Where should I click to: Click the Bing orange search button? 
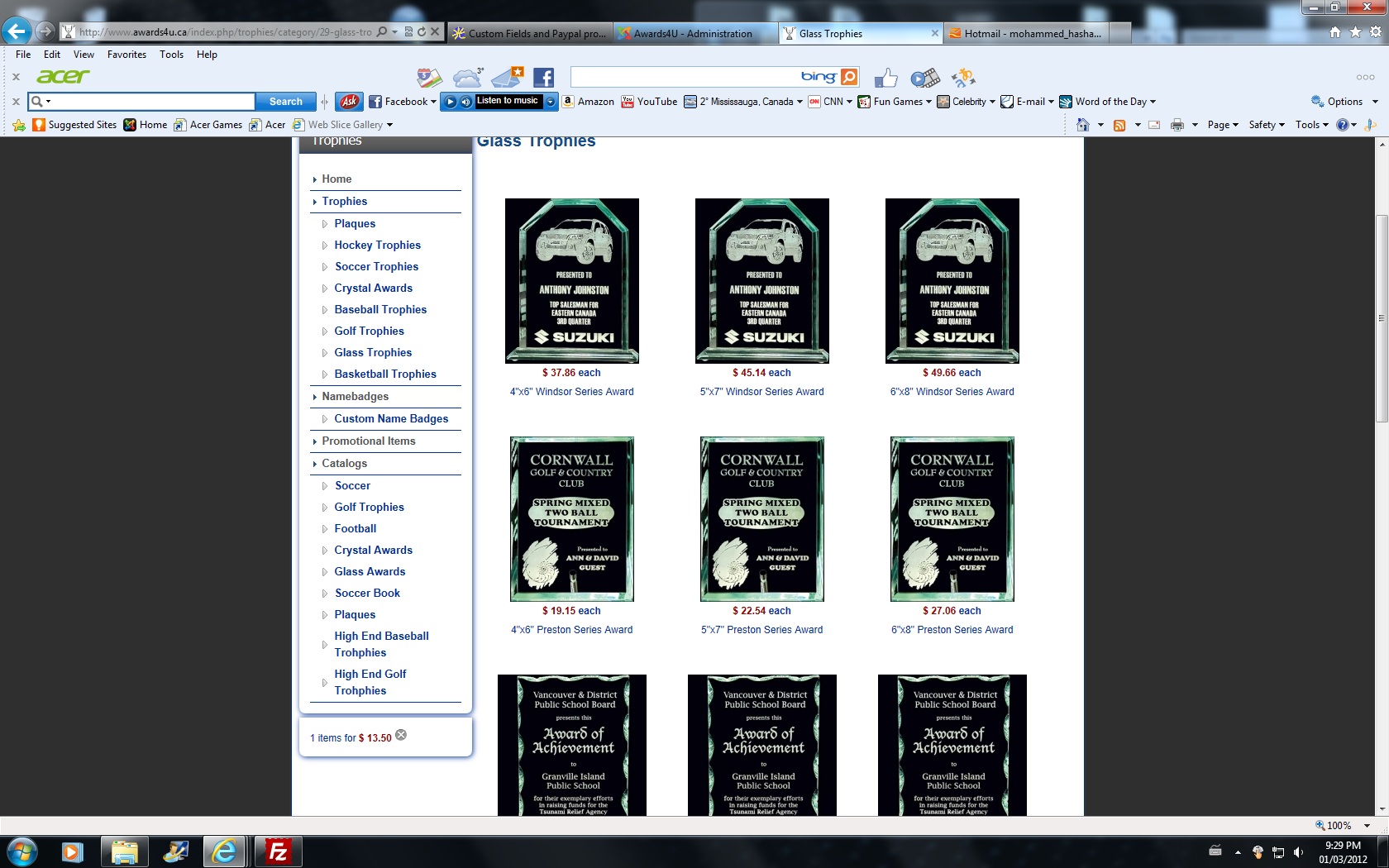(849, 77)
